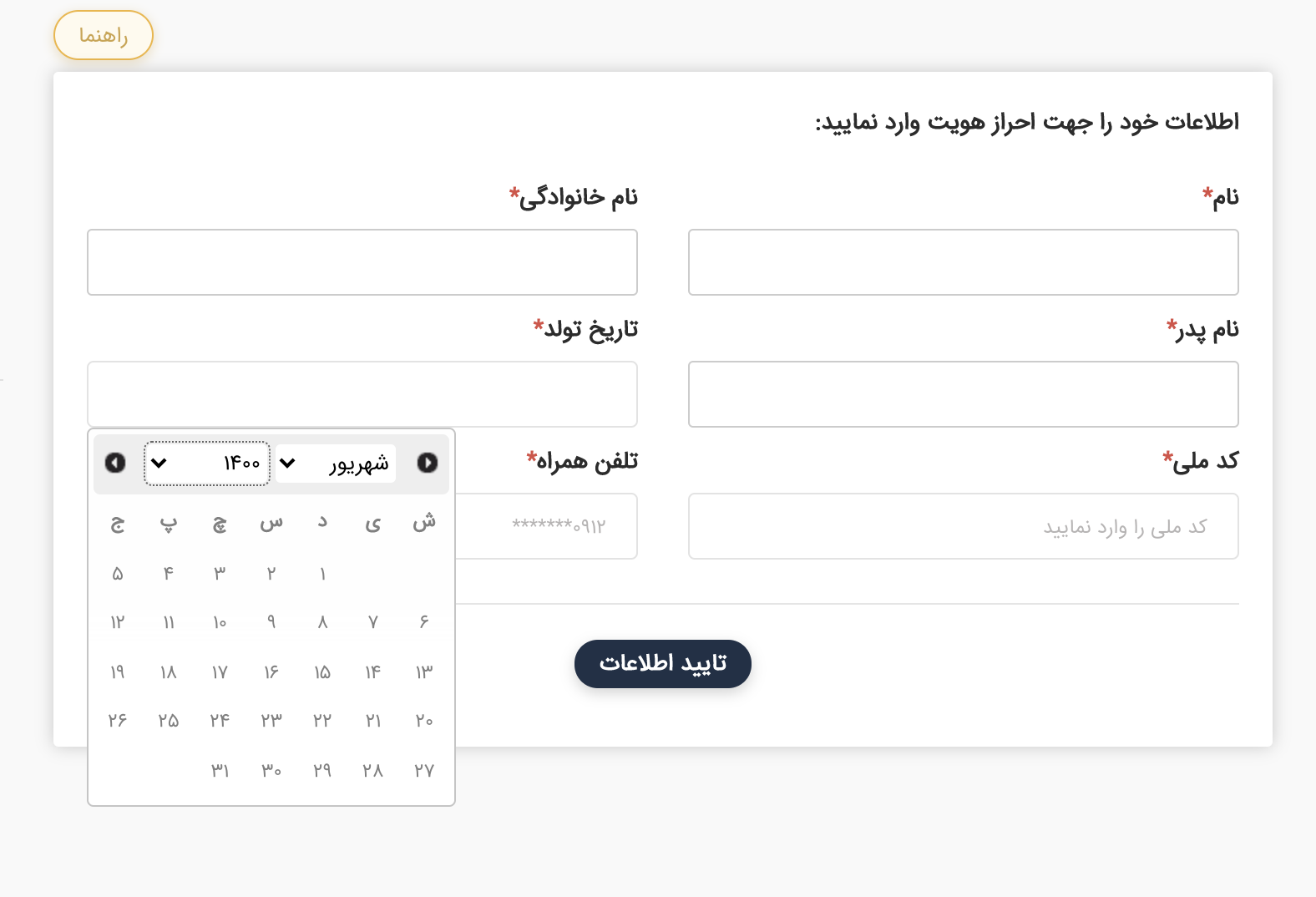Focus the تلفن همراه mobile phone field
This screenshot has height=897, width=1316.
pos(547,526)
